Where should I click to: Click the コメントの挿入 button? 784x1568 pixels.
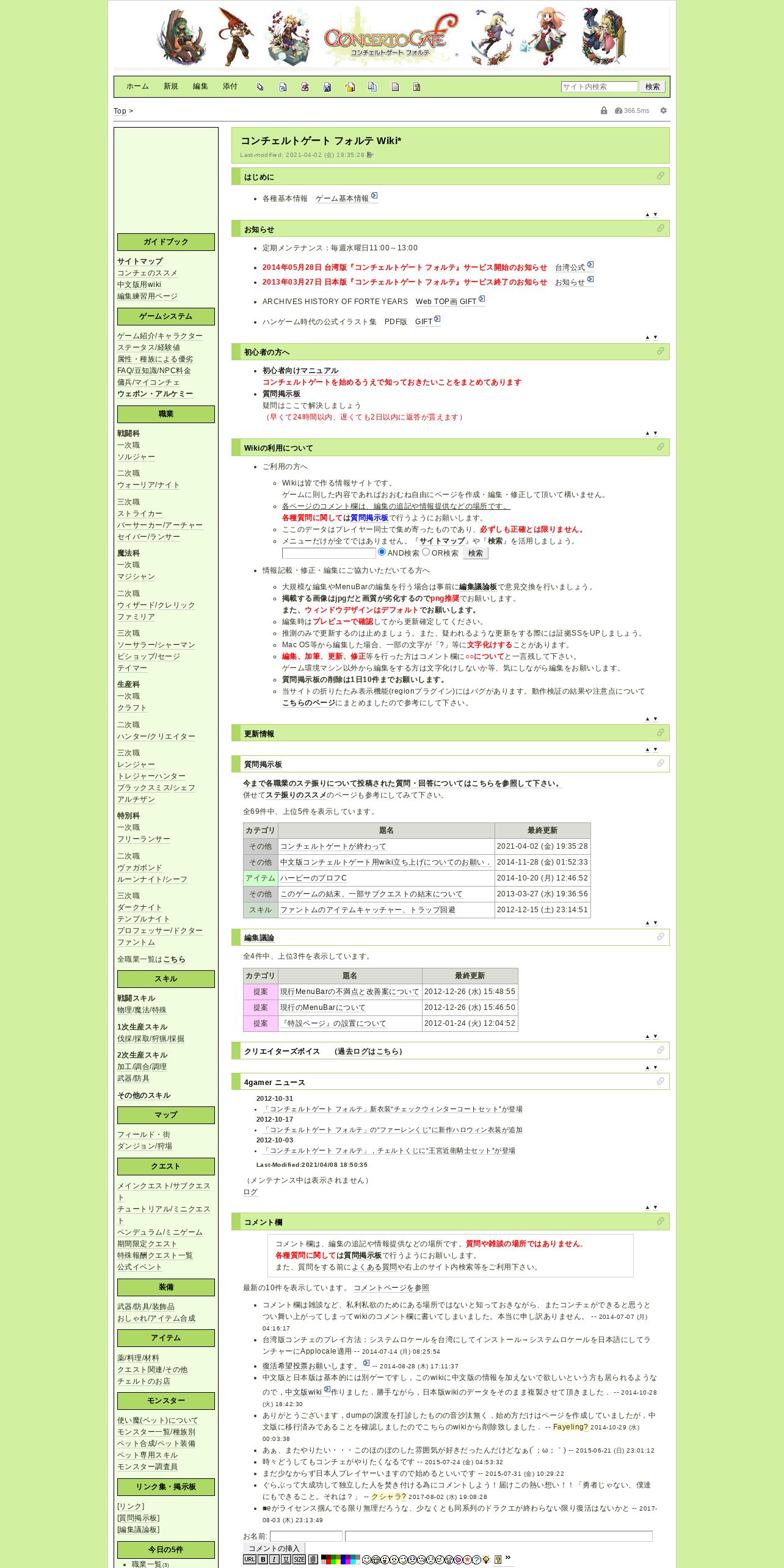[x=274, y=1548]
